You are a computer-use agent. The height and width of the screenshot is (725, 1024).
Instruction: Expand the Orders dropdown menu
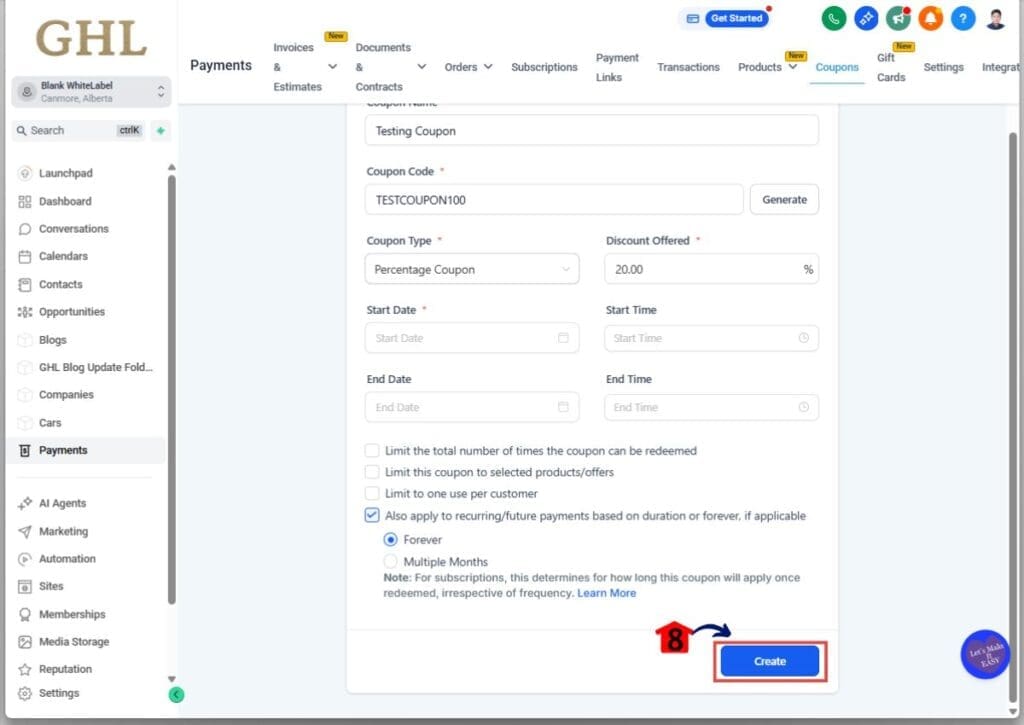click(467, 66)
